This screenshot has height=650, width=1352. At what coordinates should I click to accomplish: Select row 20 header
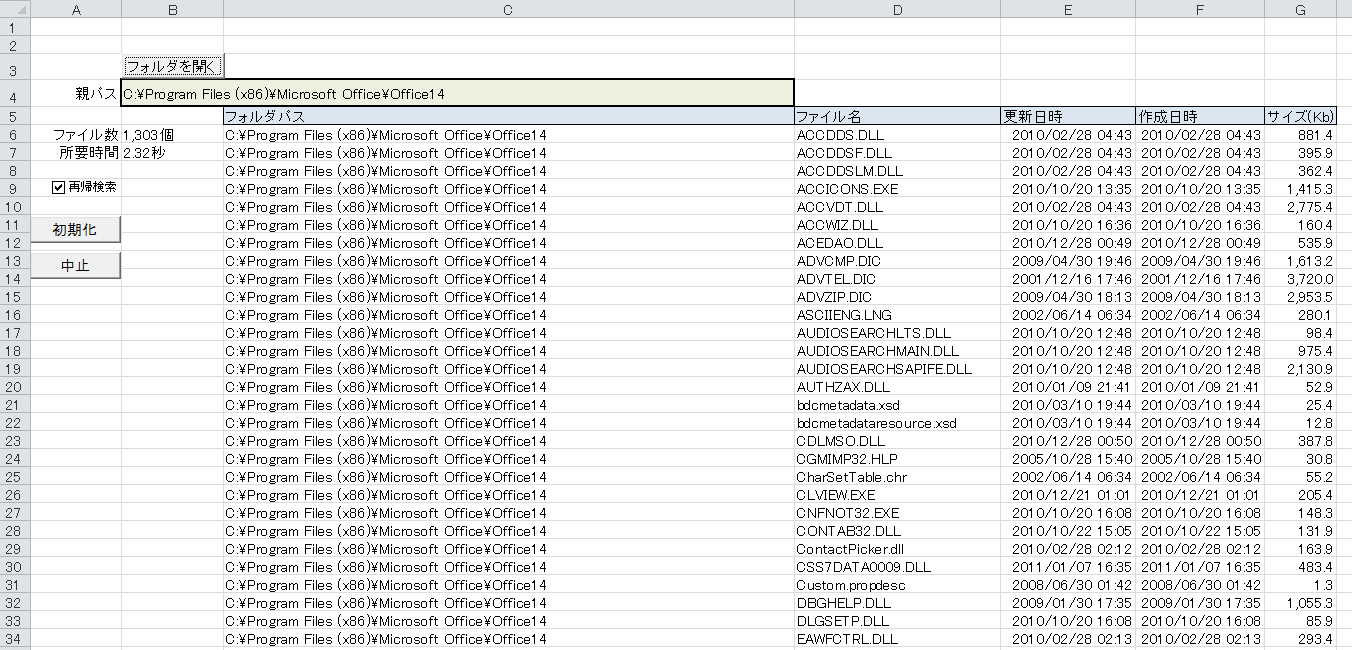tap(15, 386)
